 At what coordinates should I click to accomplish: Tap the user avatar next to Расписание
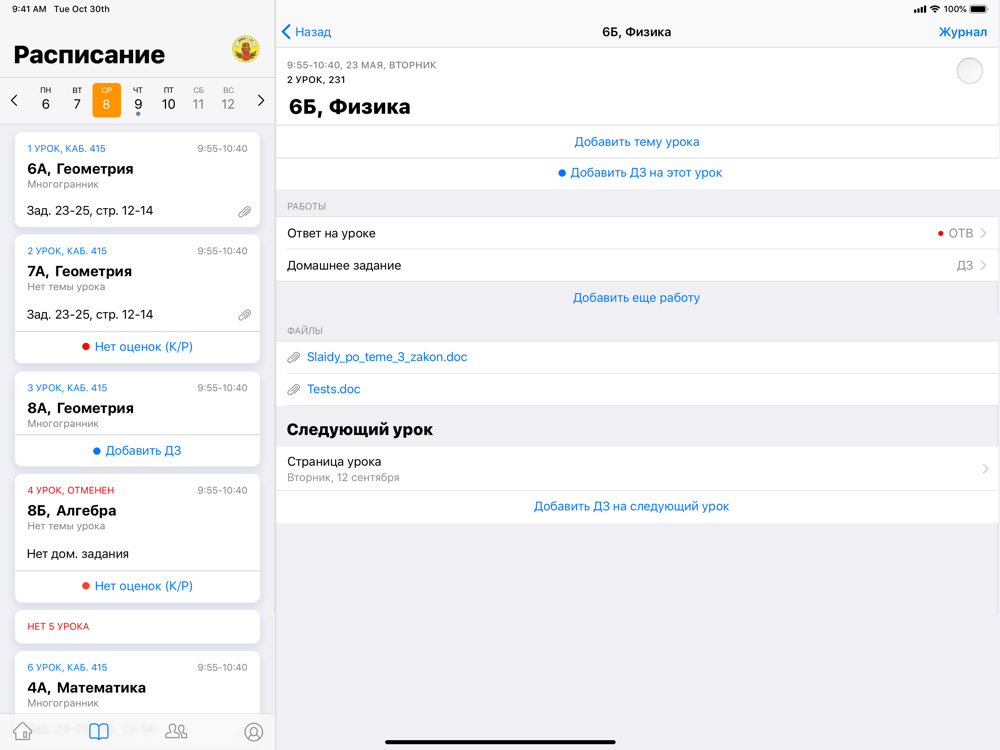click(x=246, y=49)
